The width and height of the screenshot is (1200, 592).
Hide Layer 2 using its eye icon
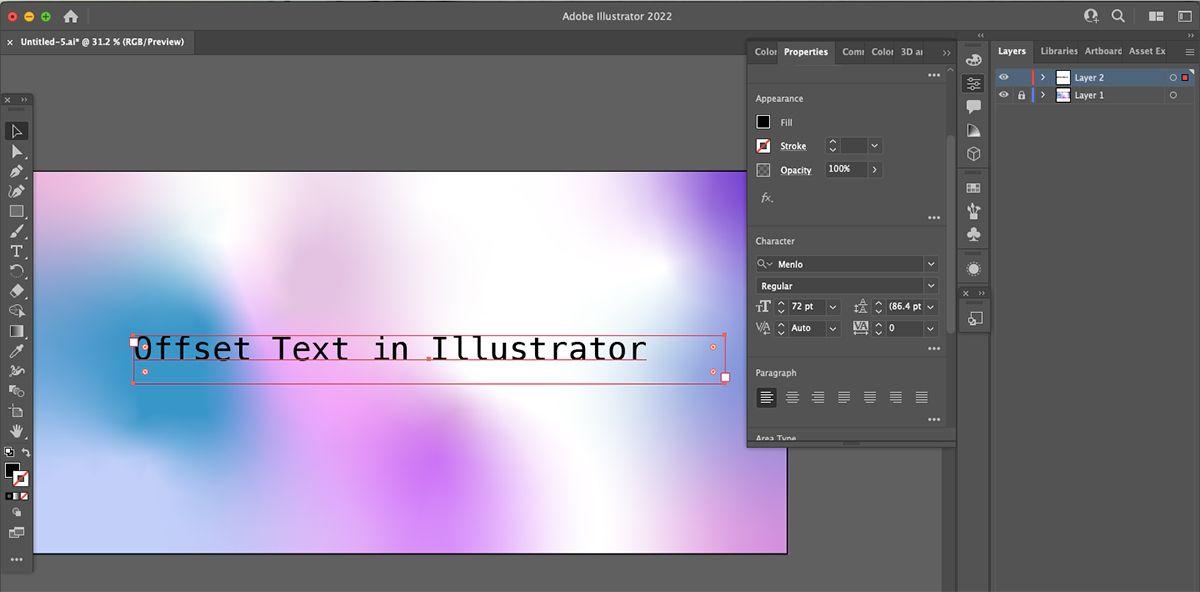pyautogui.click(x=1003, y=77)
